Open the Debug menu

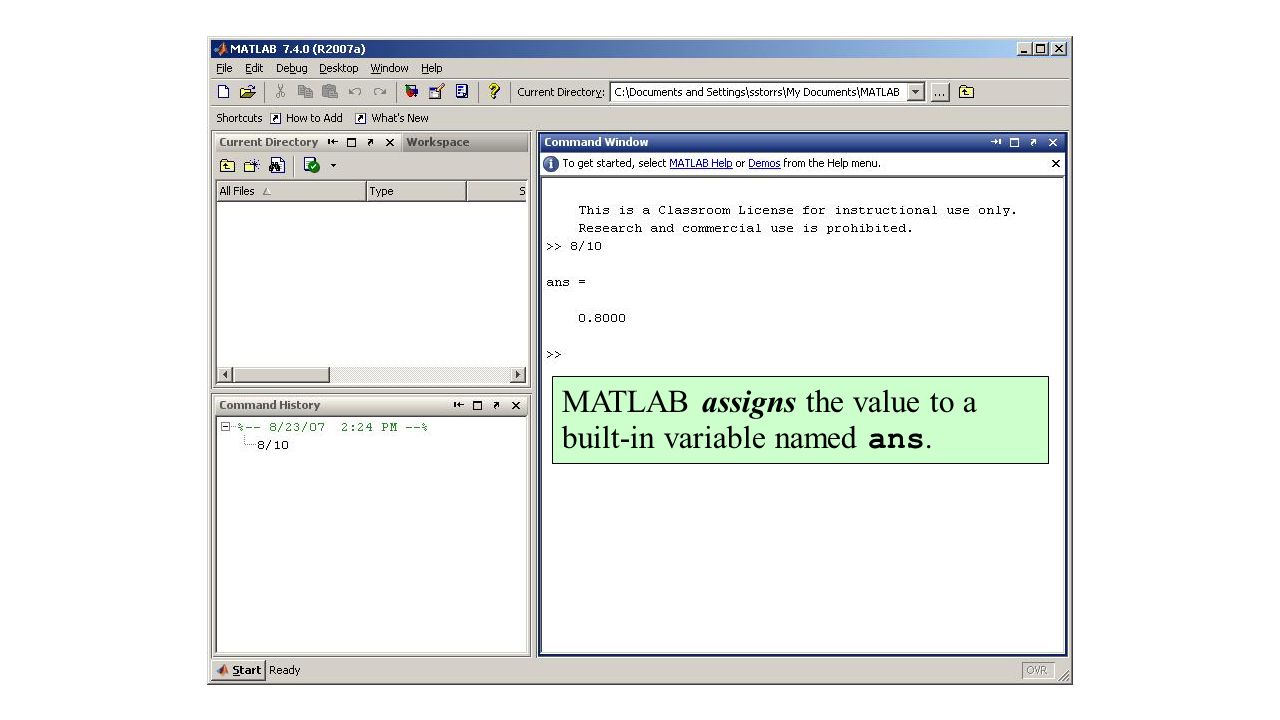click(292, 68)
